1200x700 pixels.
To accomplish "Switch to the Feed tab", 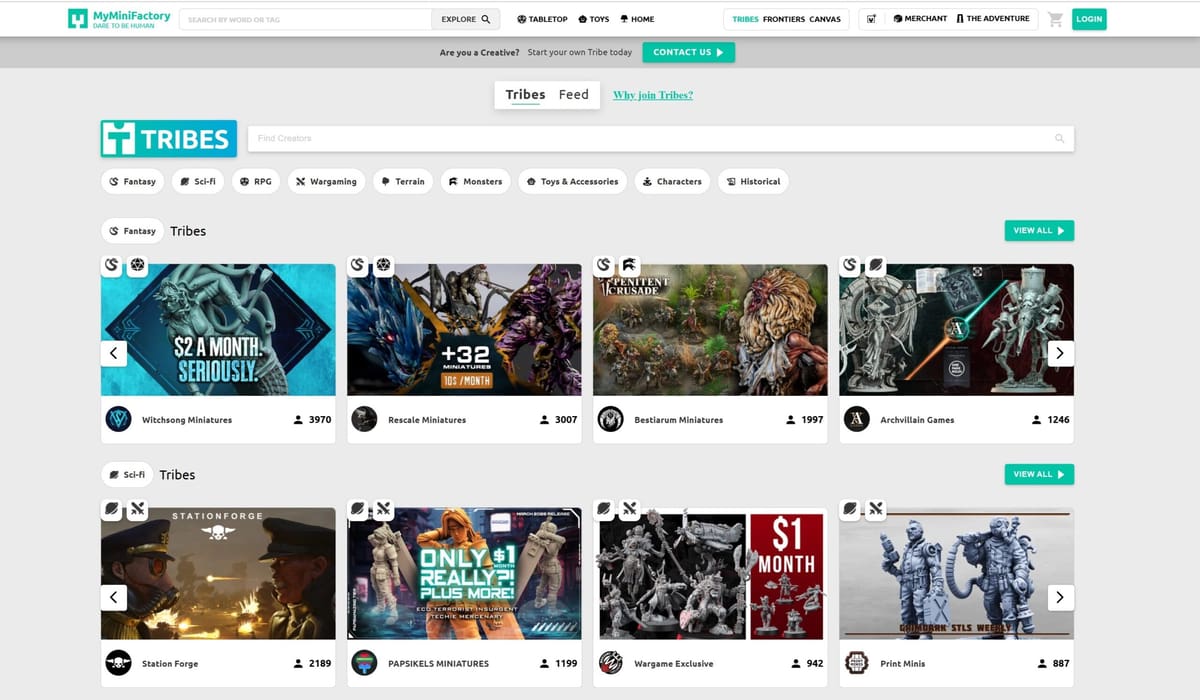I will [x=574, y=95].
